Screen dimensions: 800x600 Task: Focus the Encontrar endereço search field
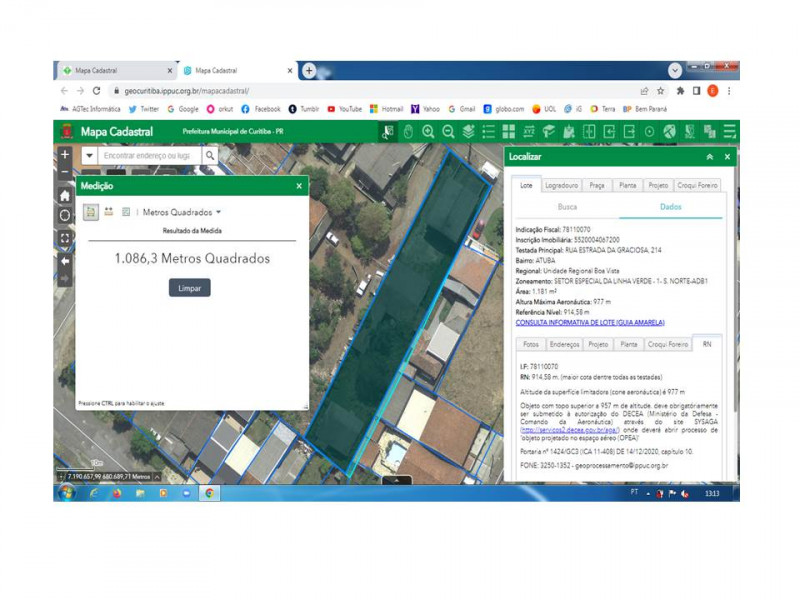(x=149, y=156)
